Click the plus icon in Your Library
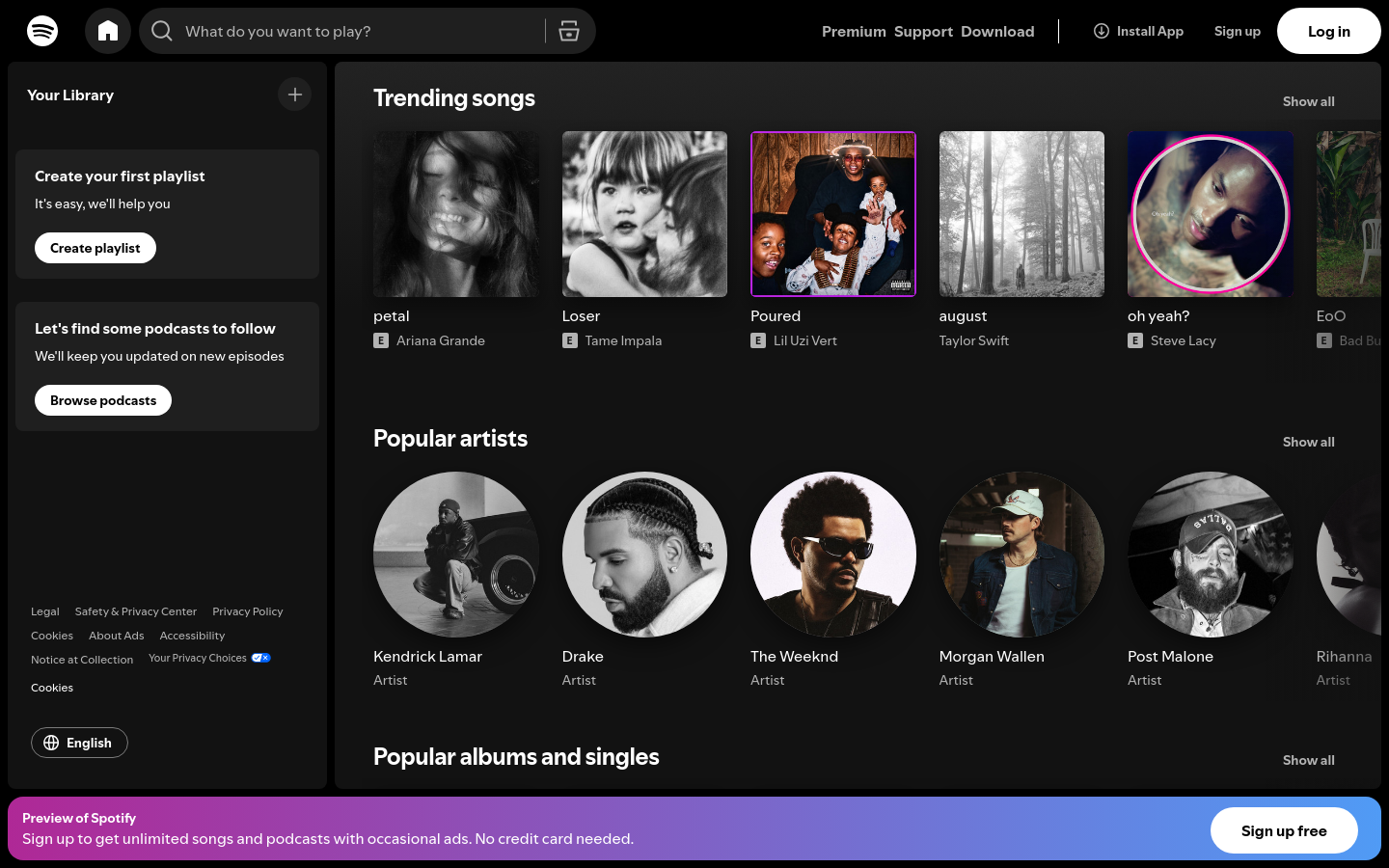 295,95
